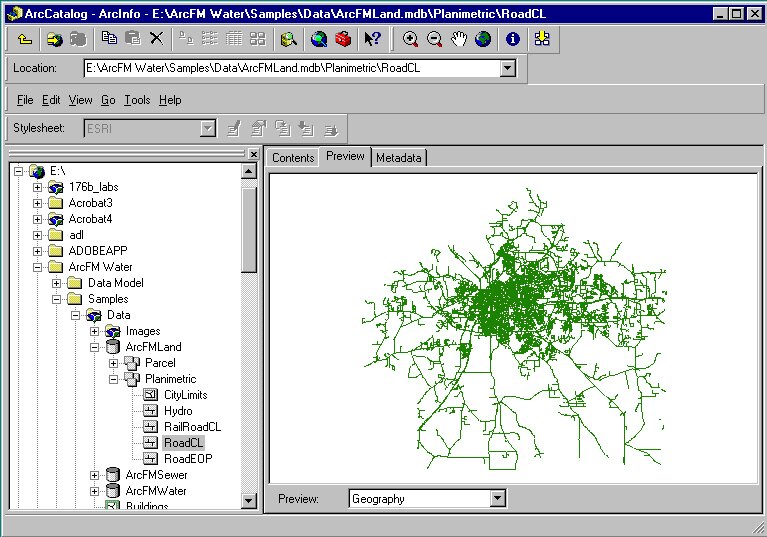Click the Delete (X) toolbar icon

[x=157, y=38]
